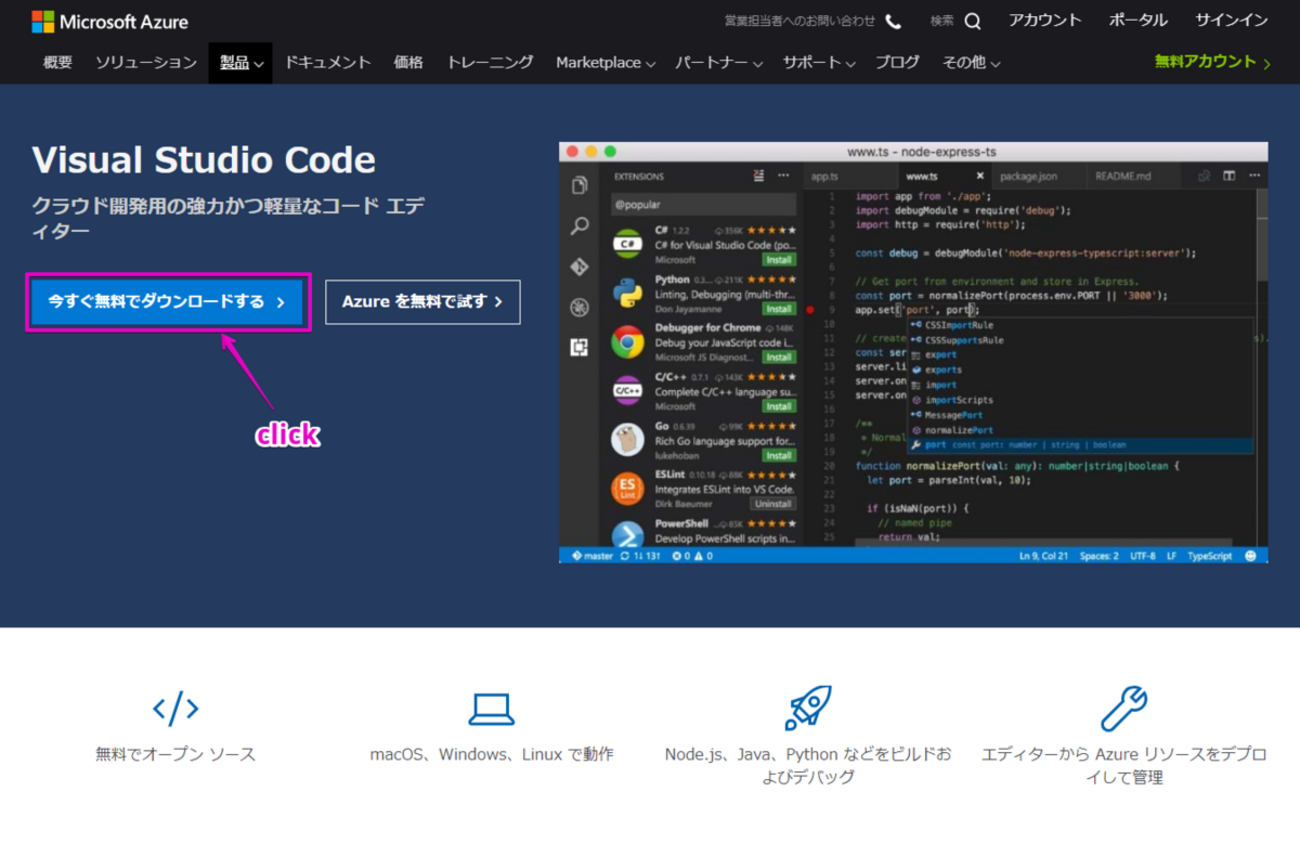Click the phone icon beside sales contact
The width and height of the screenshot is (1300, 843).
(x=893, y=21)
